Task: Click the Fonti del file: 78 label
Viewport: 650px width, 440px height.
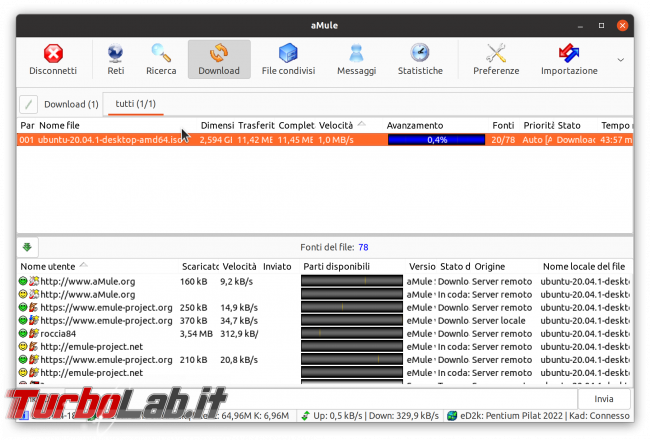Action: click(x=334, y=247)
